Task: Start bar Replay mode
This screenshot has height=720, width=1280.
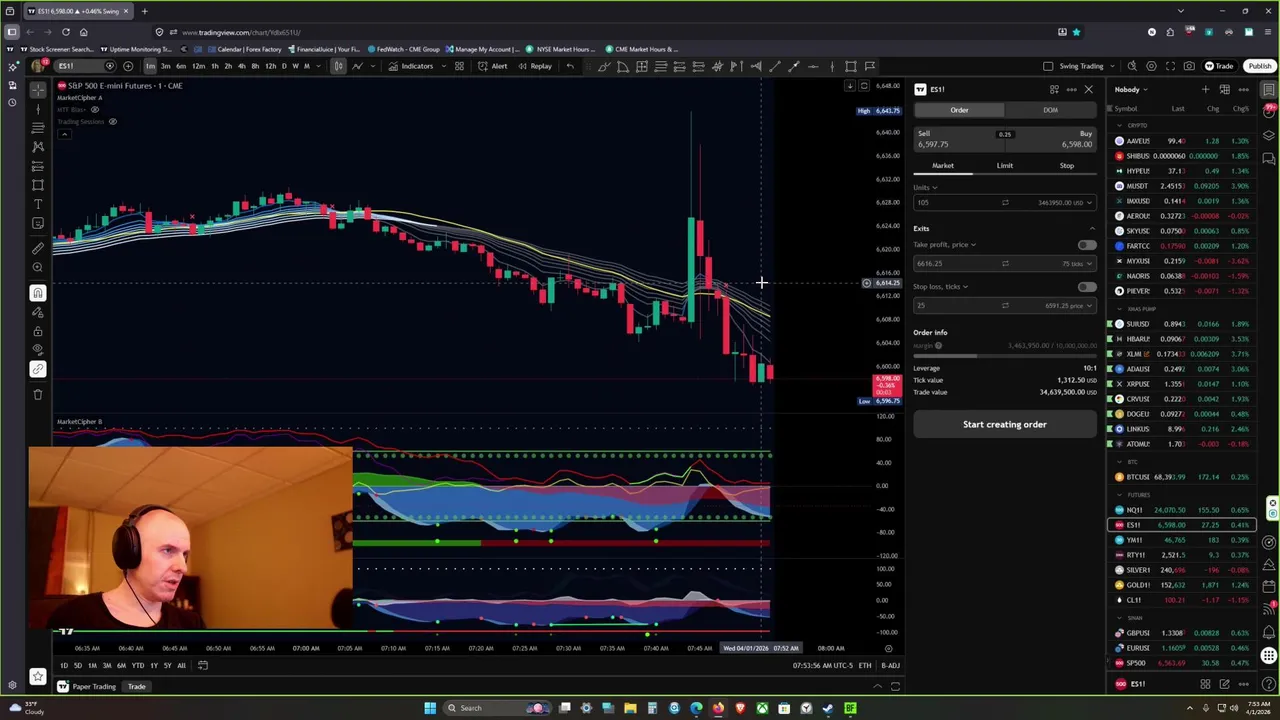Action: click(534, 66)
